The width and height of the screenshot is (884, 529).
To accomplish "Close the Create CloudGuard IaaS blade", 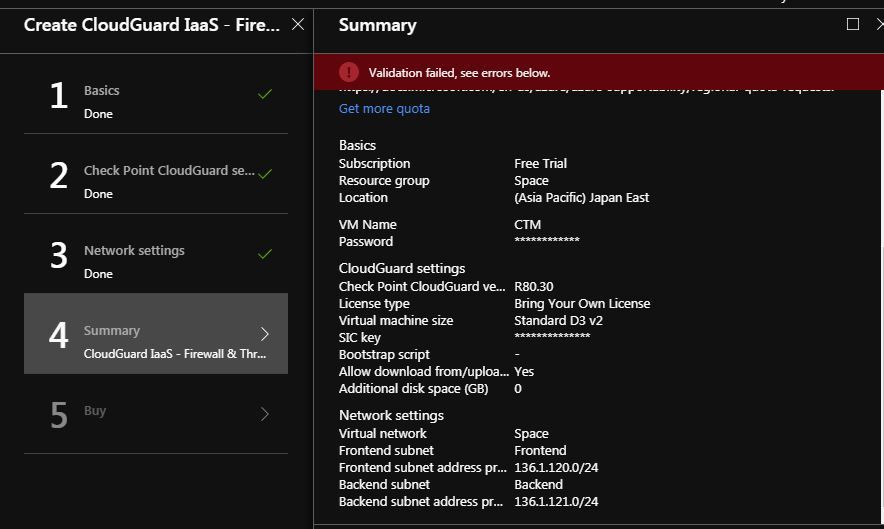I will 298,24.
